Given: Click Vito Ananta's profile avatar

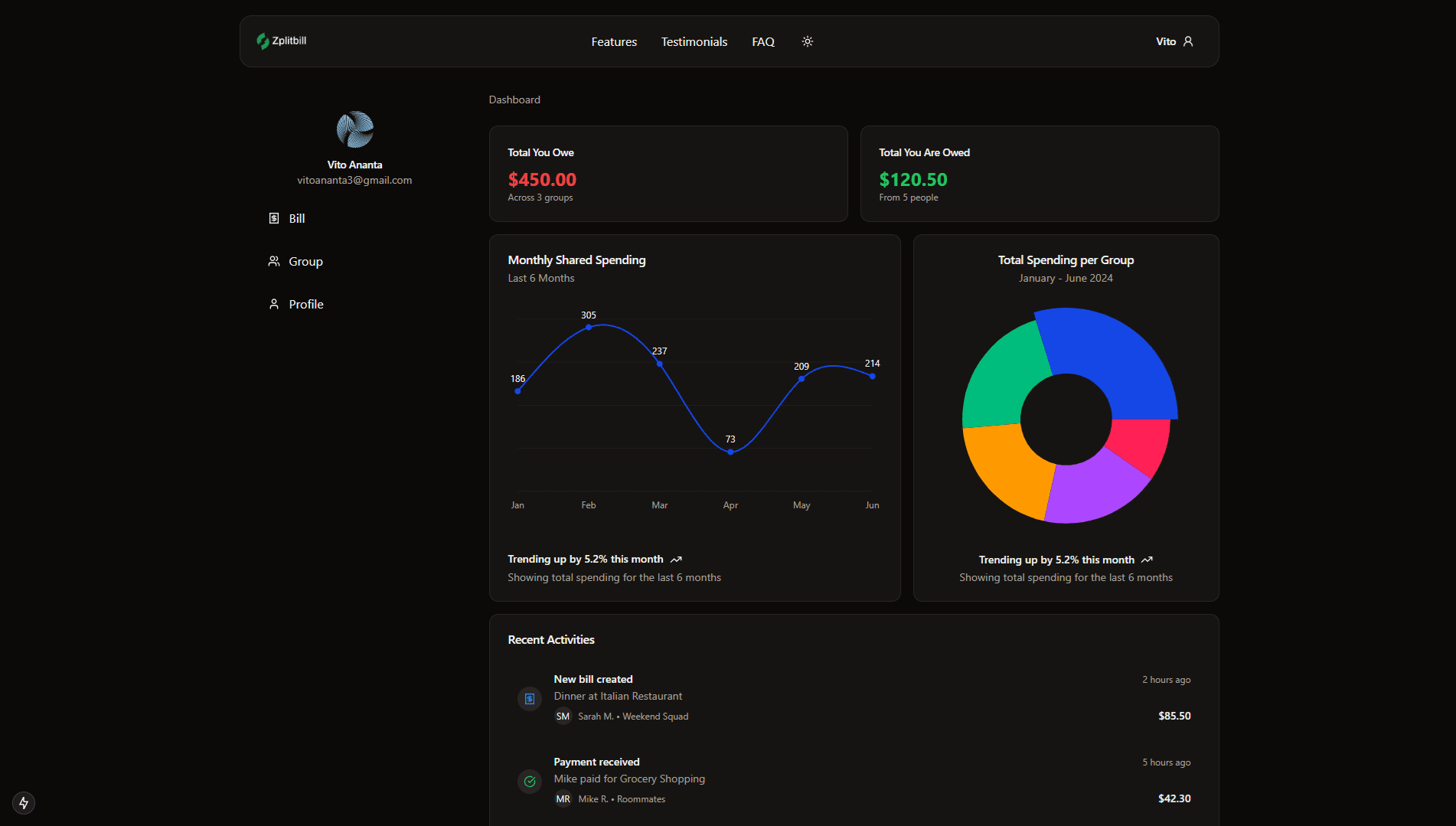Looking at the screenshot, I should (354, 129).
